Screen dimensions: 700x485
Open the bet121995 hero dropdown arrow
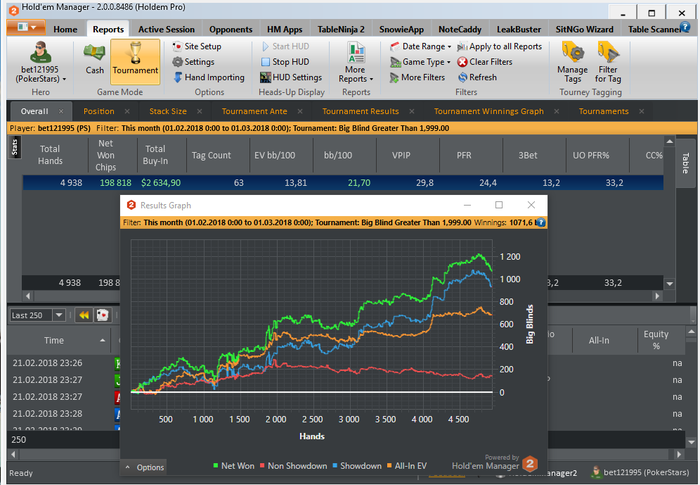coord(64,79)
